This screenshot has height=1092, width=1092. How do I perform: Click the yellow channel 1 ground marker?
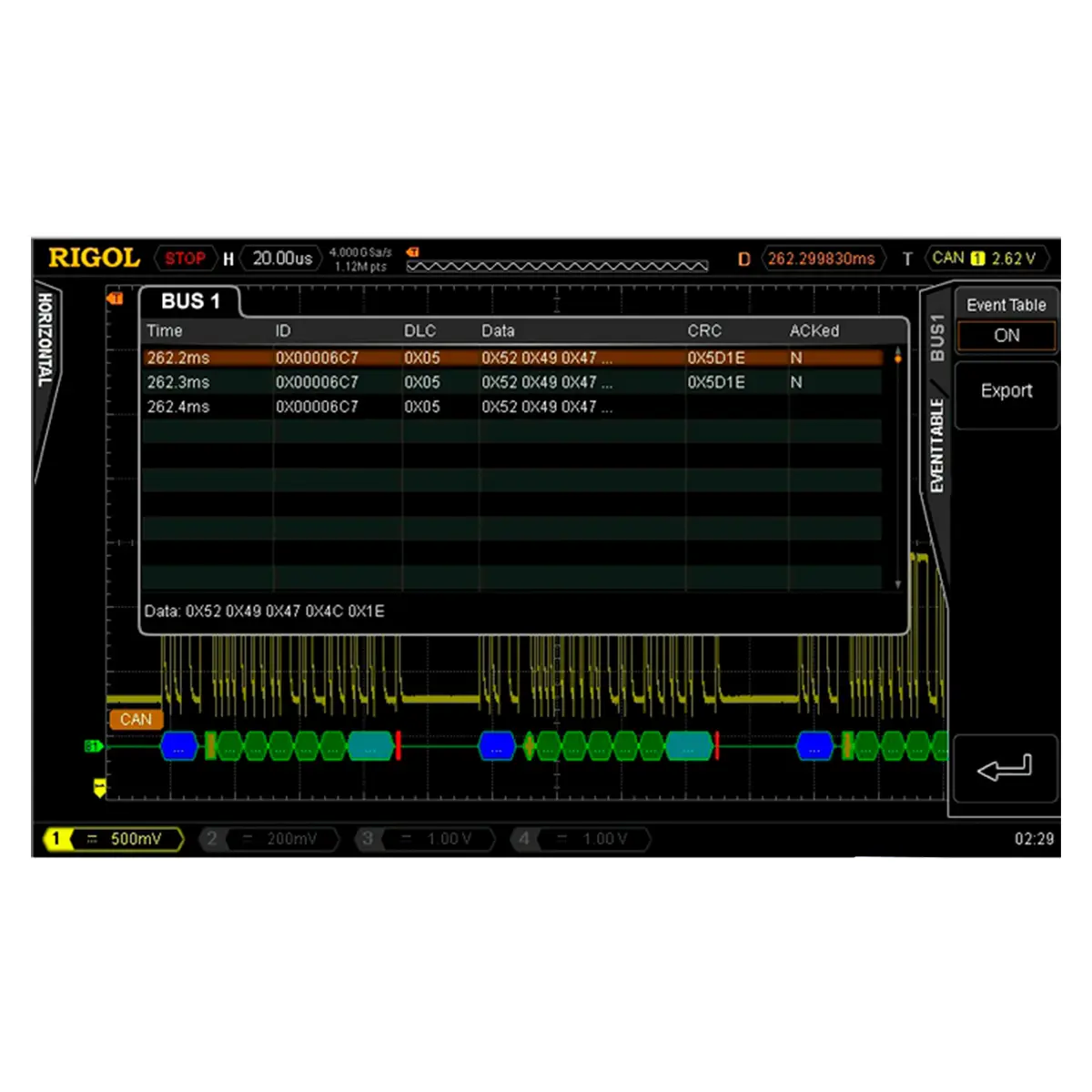99,786
